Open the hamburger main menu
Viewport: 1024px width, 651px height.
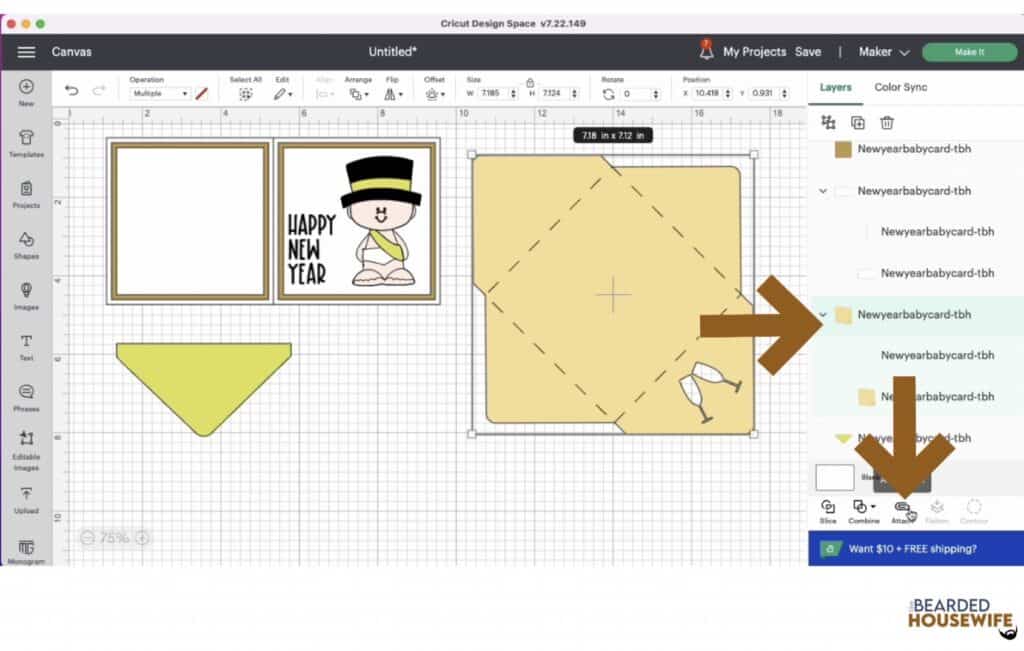click(27, 52)
